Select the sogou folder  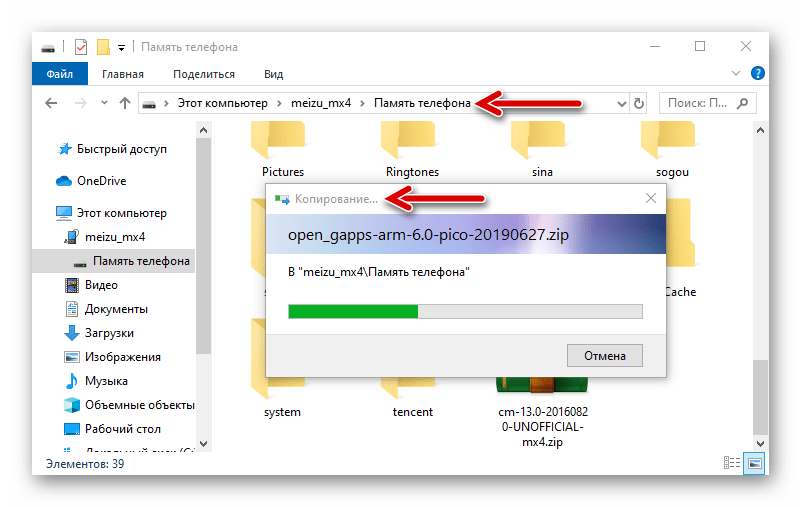(x=671, y=149)
